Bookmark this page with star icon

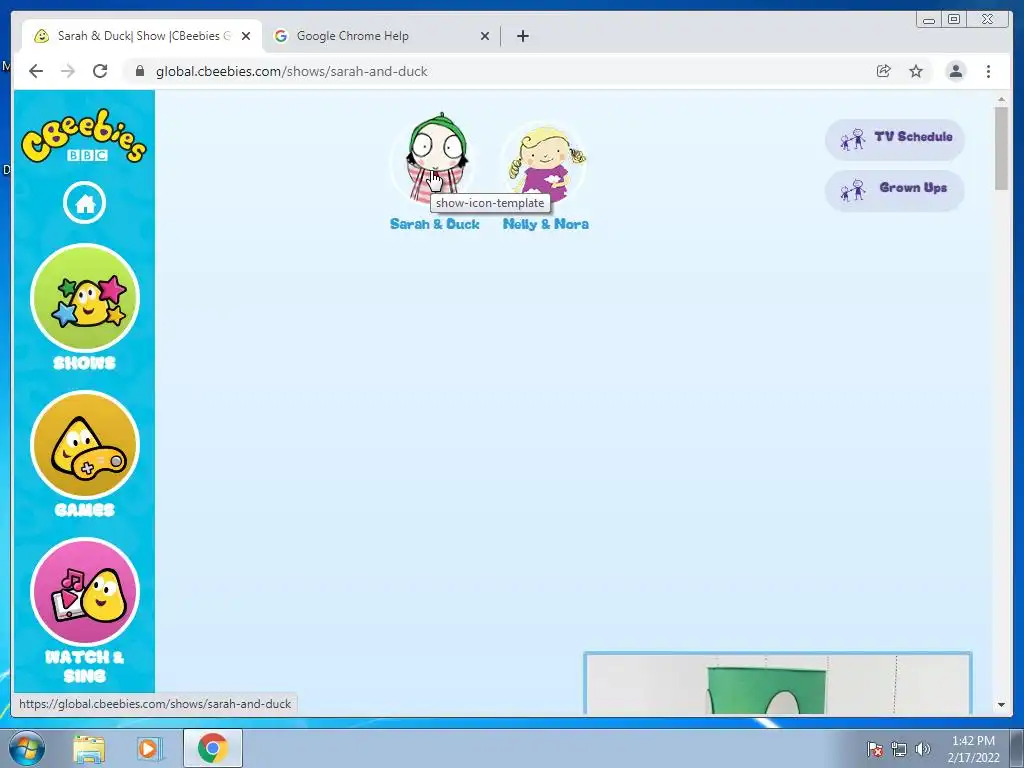[916, 71]
